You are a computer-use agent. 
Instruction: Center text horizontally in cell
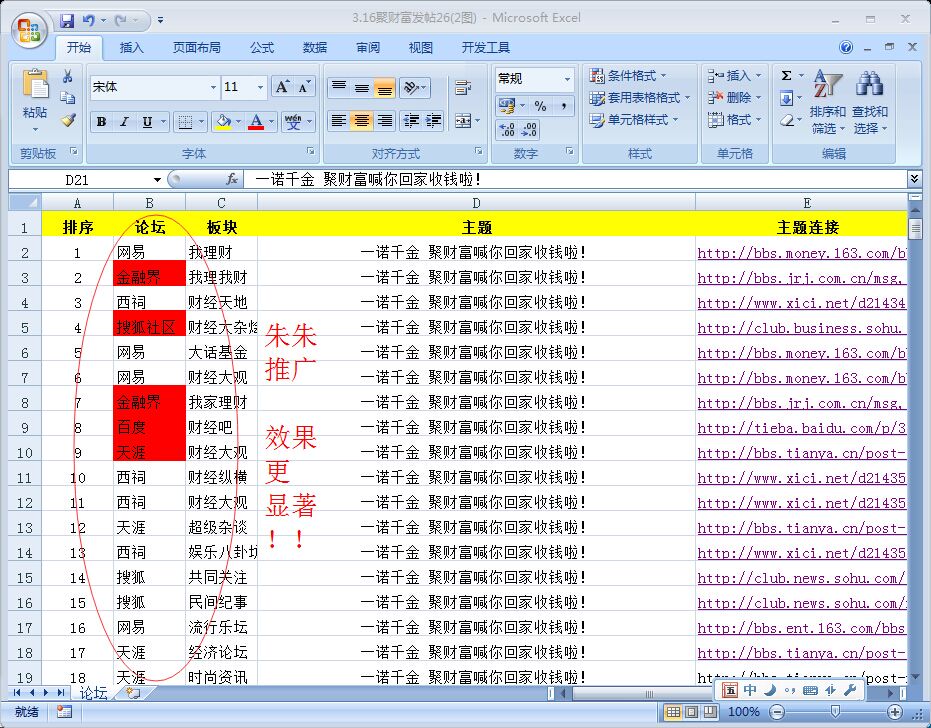tap(362, 121)
